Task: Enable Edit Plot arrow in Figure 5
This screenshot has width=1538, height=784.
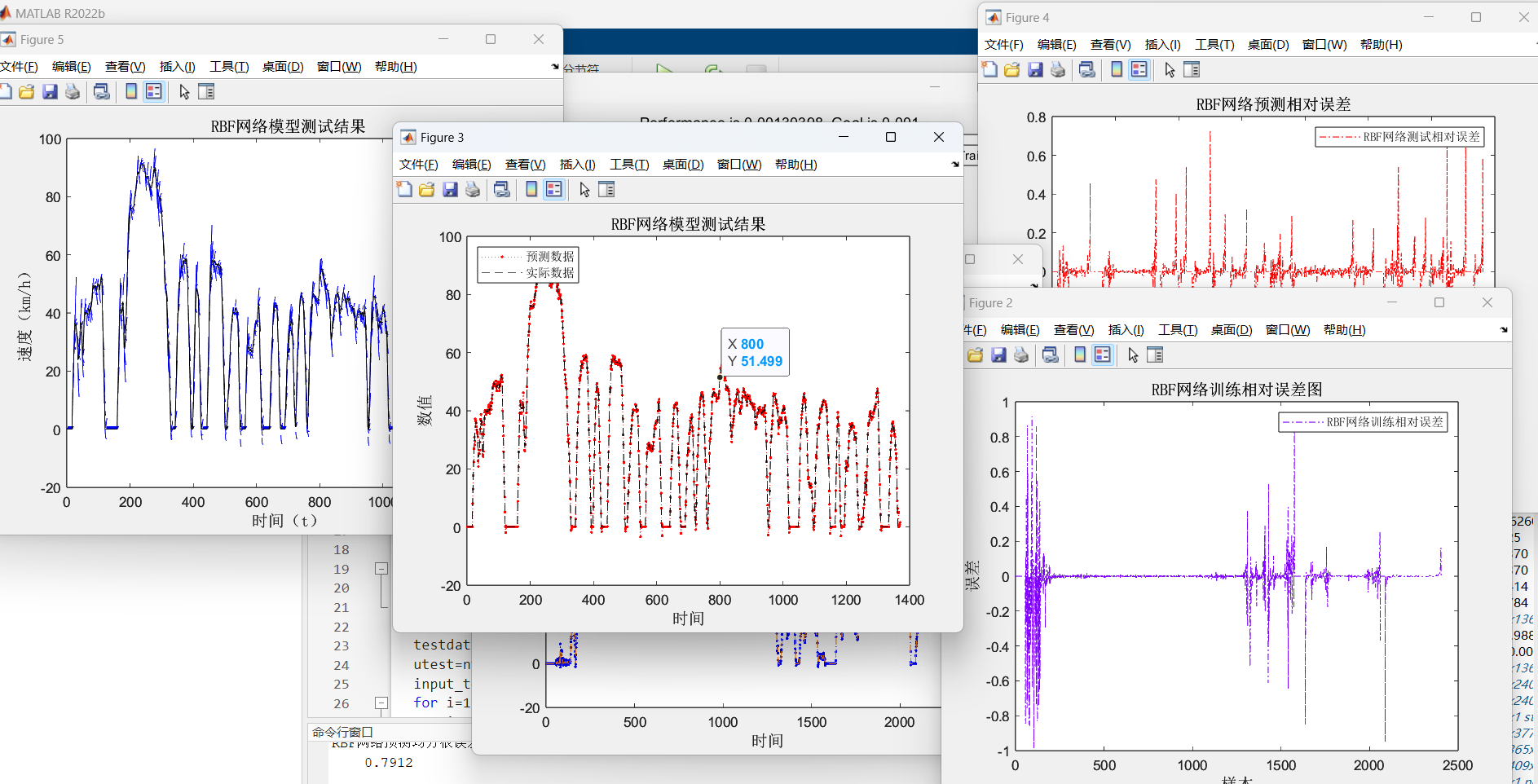Action: pos(184,92)
